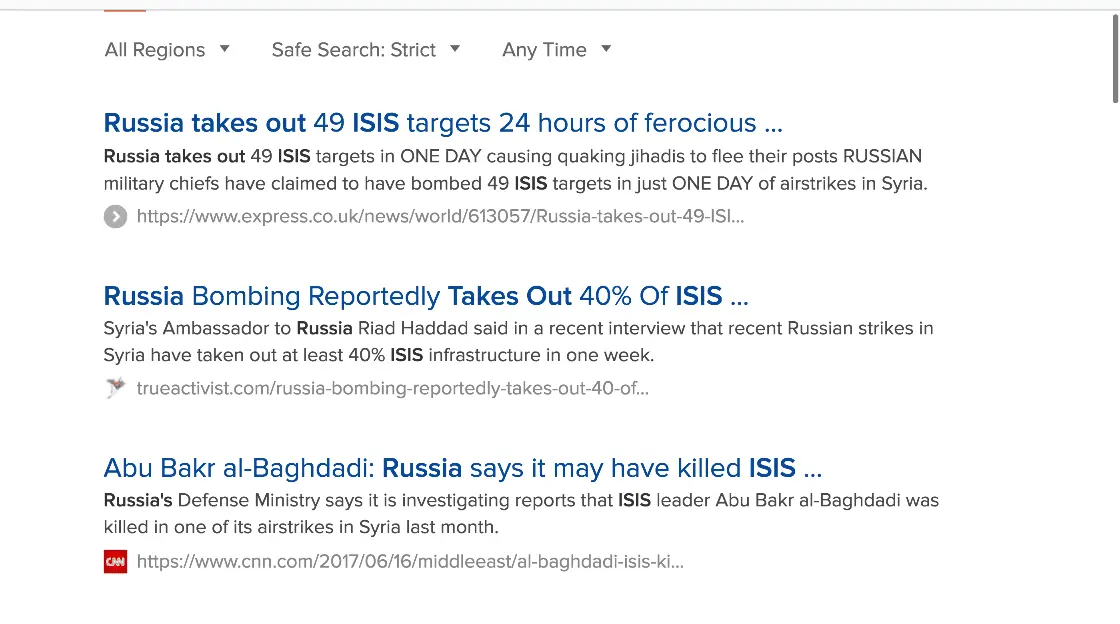
Task: Open "Russia Bombing Reportedly Takes Out 40%" headline
Action: [426, 296]
